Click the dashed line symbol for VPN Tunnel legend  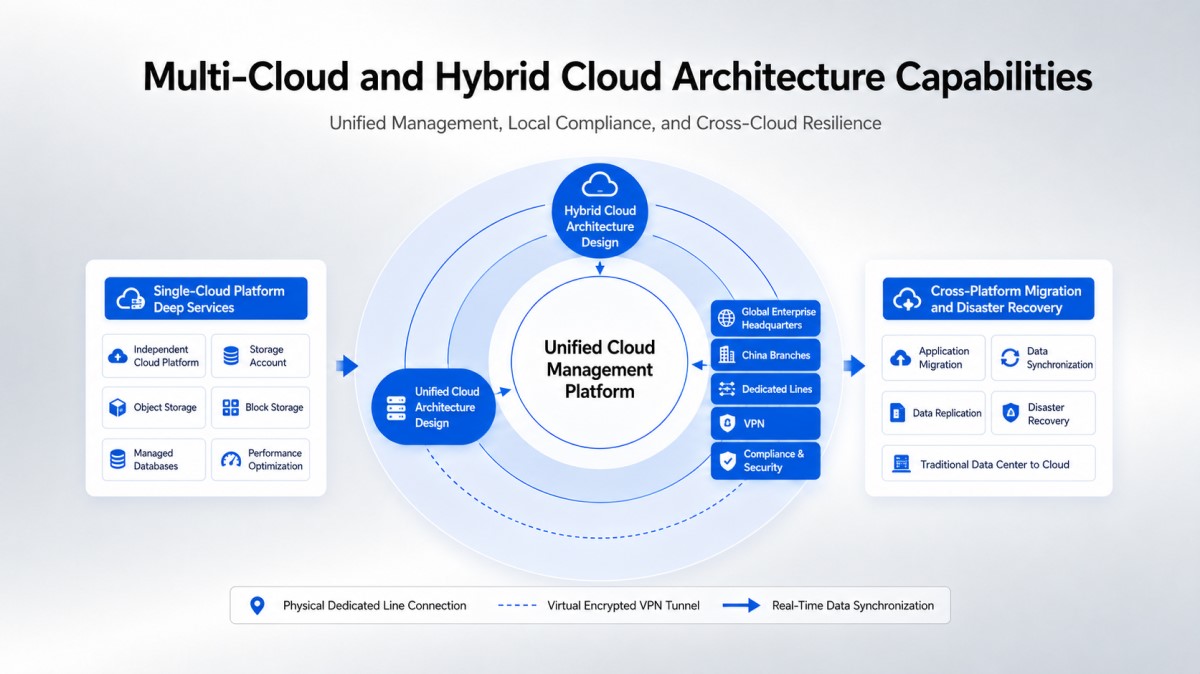(x=517, y=605)
